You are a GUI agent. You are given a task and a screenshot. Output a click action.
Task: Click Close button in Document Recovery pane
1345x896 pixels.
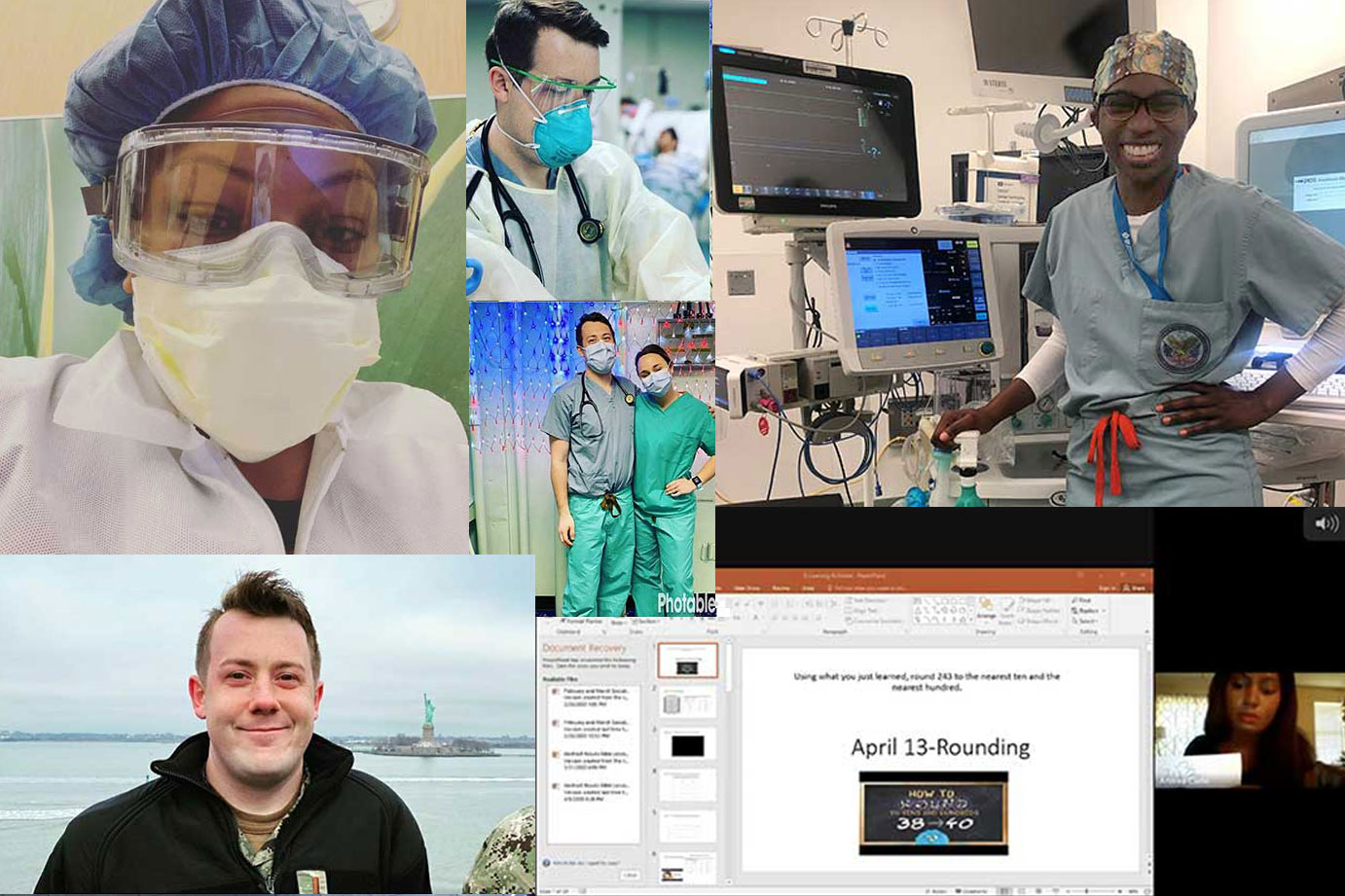631,876
